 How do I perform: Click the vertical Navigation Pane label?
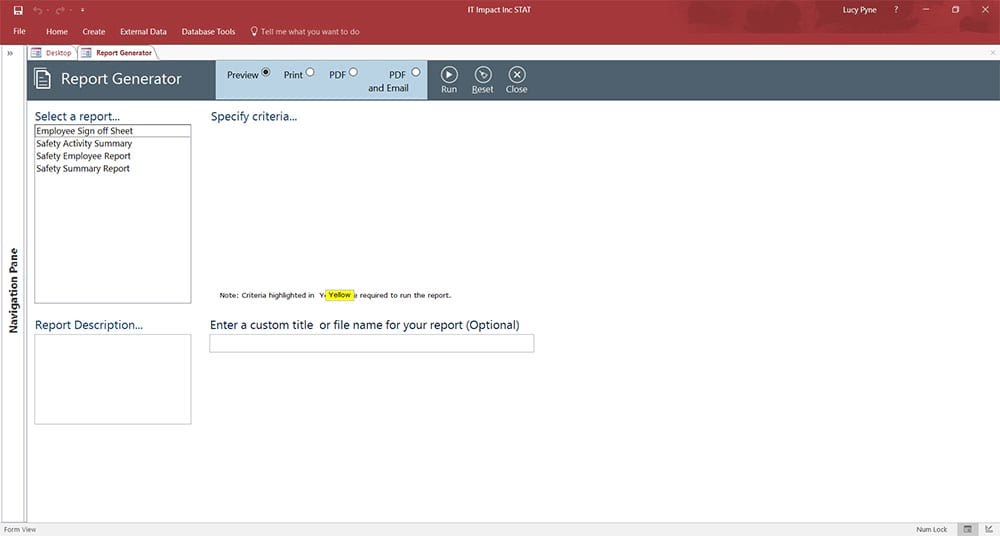(14, 290)
